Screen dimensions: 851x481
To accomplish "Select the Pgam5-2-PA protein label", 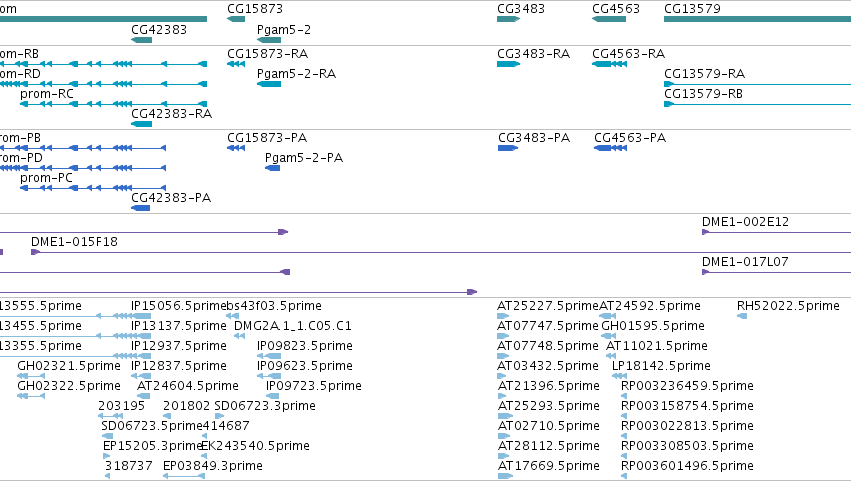I will point(304,158).
